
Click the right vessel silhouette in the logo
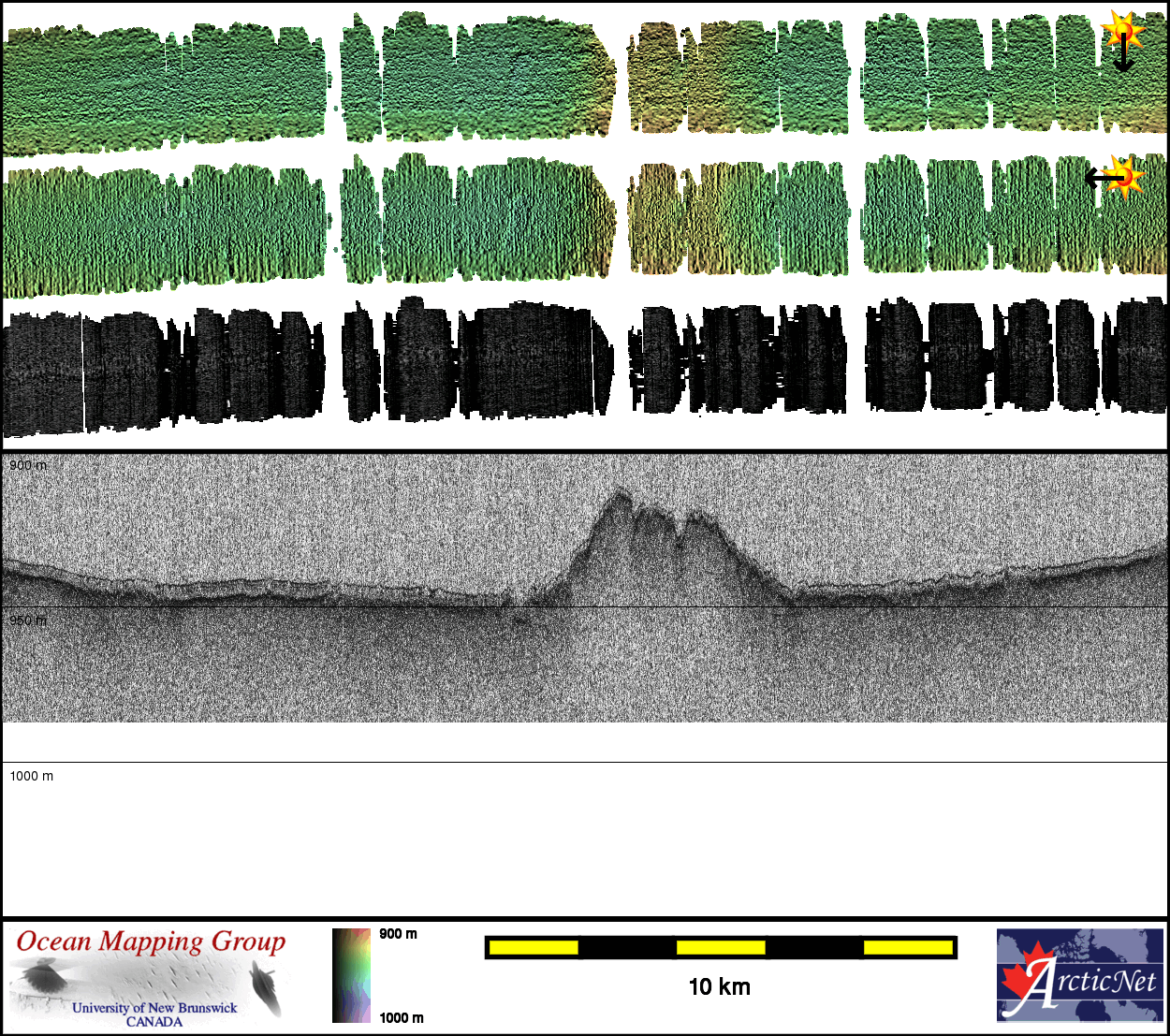265,988
